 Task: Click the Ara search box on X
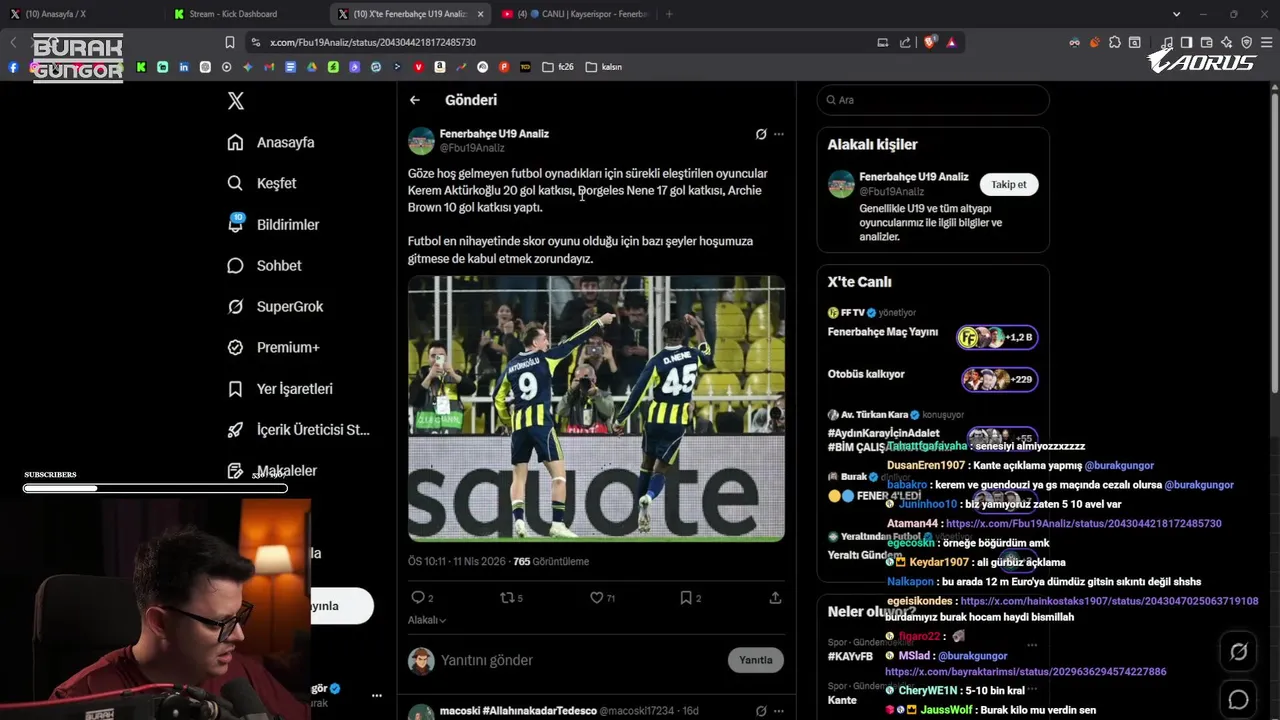coord(933,100)
